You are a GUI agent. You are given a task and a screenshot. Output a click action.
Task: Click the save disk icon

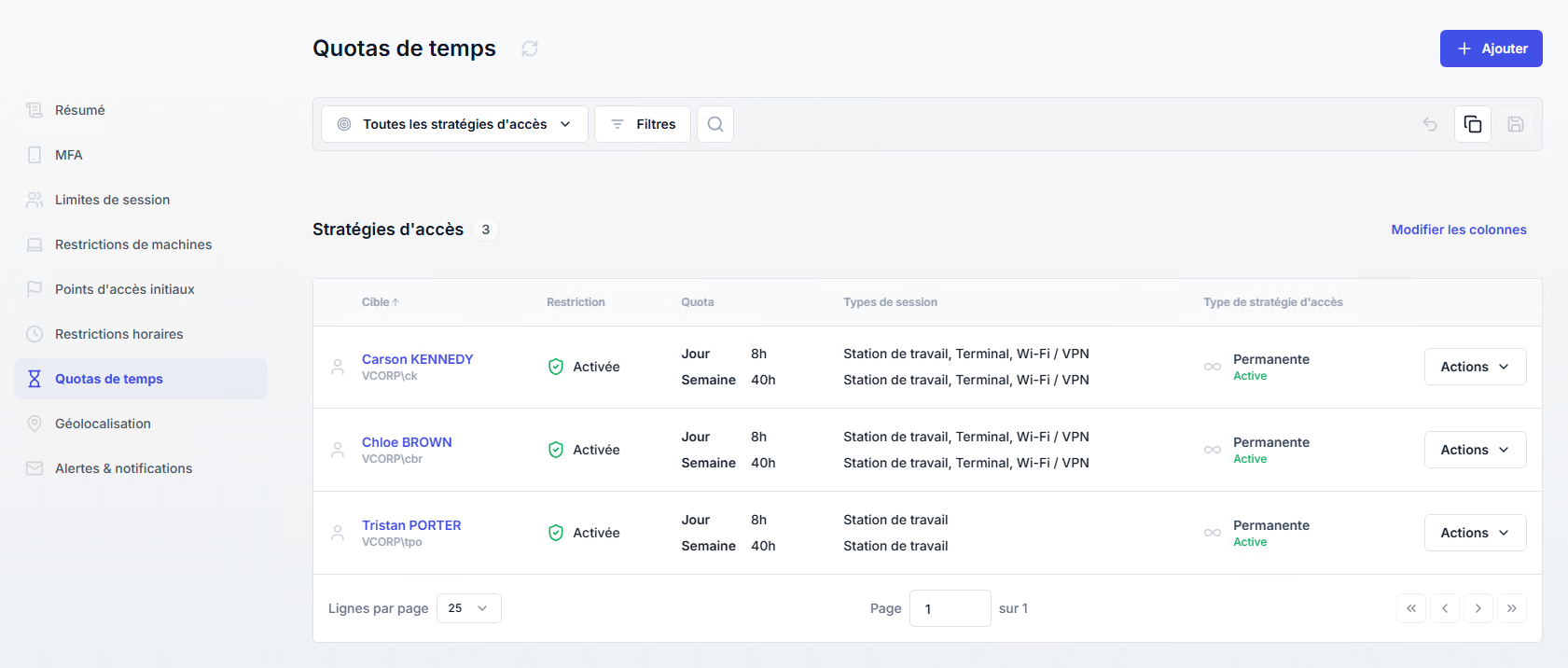pyautogui.click(x=1516, y=124)
